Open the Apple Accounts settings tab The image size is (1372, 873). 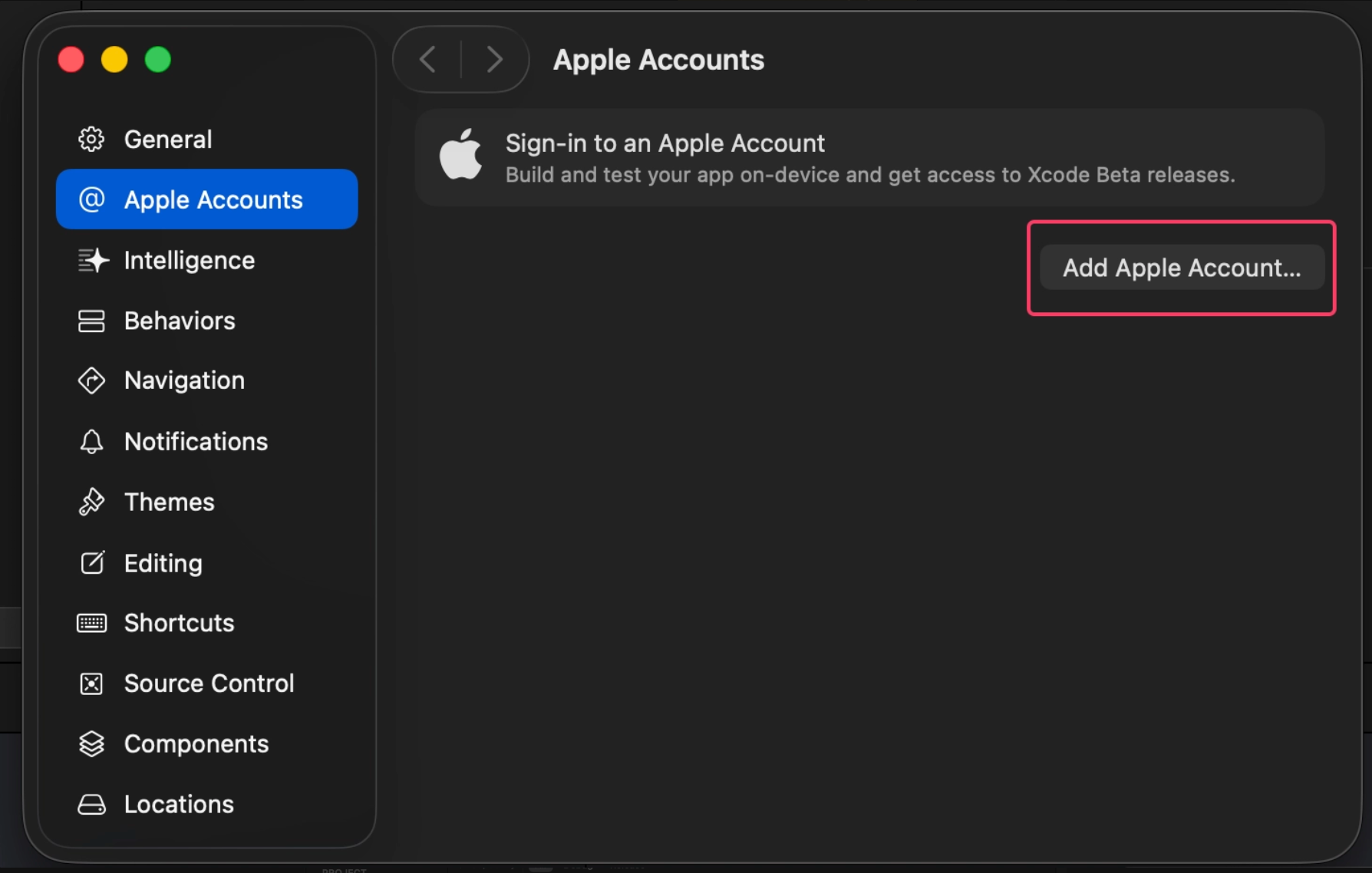coord(207,199)
